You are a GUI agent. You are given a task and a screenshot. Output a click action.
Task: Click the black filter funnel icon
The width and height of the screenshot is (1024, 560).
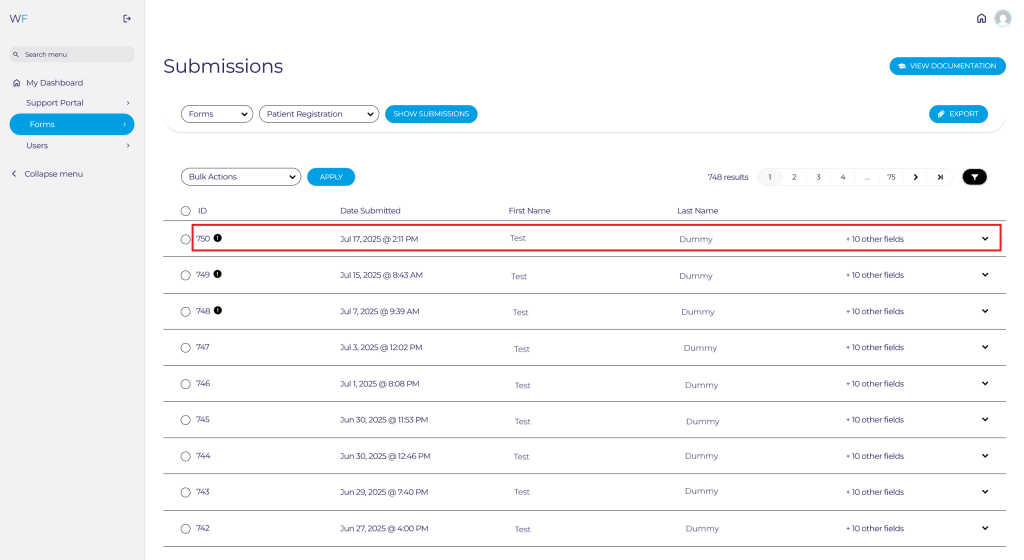974,177
